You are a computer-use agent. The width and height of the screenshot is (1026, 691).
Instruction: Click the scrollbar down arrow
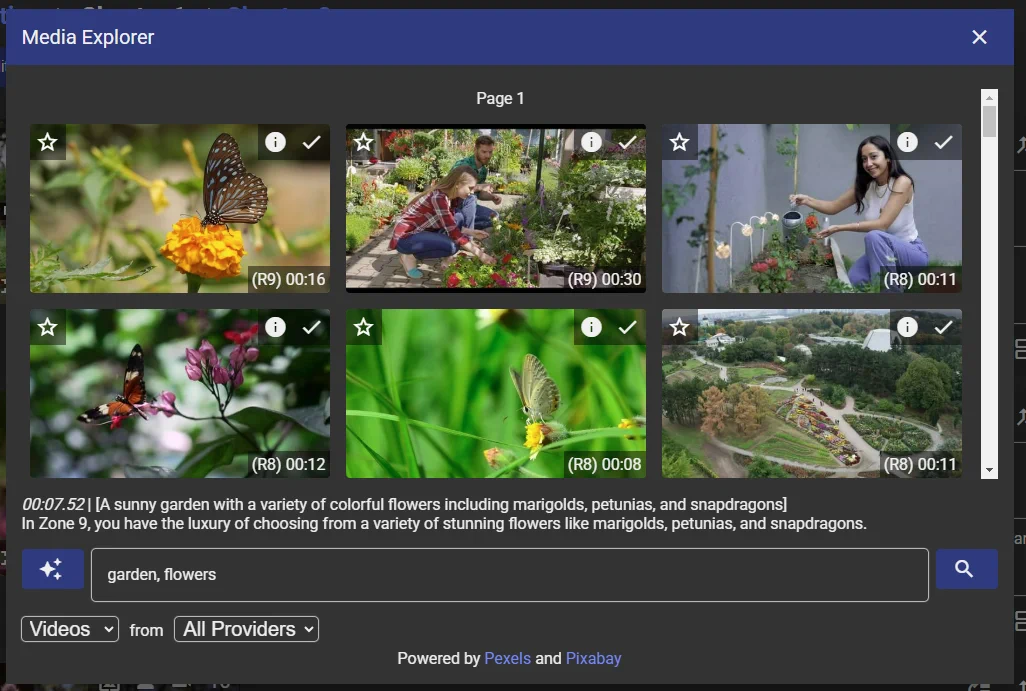[989, 470]
